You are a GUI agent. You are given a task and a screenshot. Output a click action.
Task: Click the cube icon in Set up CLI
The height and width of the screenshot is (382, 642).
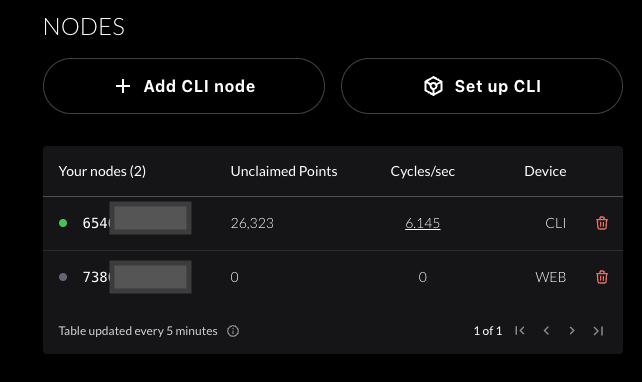coord(433,86)
